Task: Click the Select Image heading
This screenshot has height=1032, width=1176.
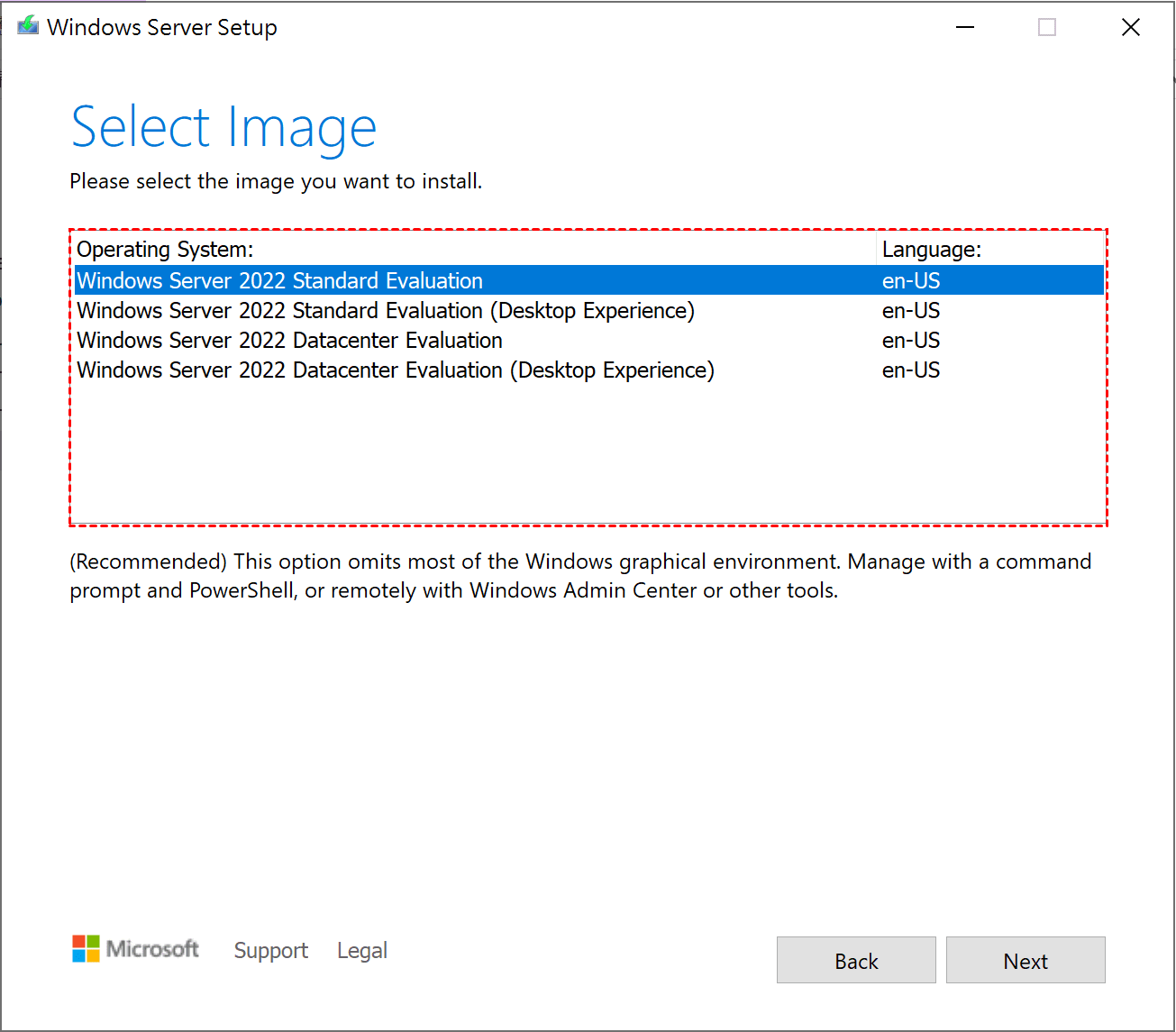Action: point(223,127)
